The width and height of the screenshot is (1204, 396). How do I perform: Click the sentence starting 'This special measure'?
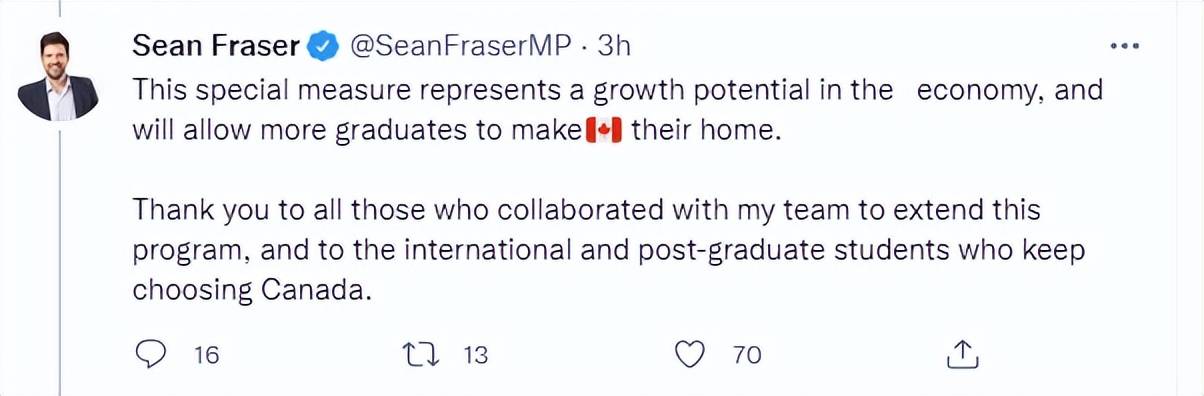point(617,111)
